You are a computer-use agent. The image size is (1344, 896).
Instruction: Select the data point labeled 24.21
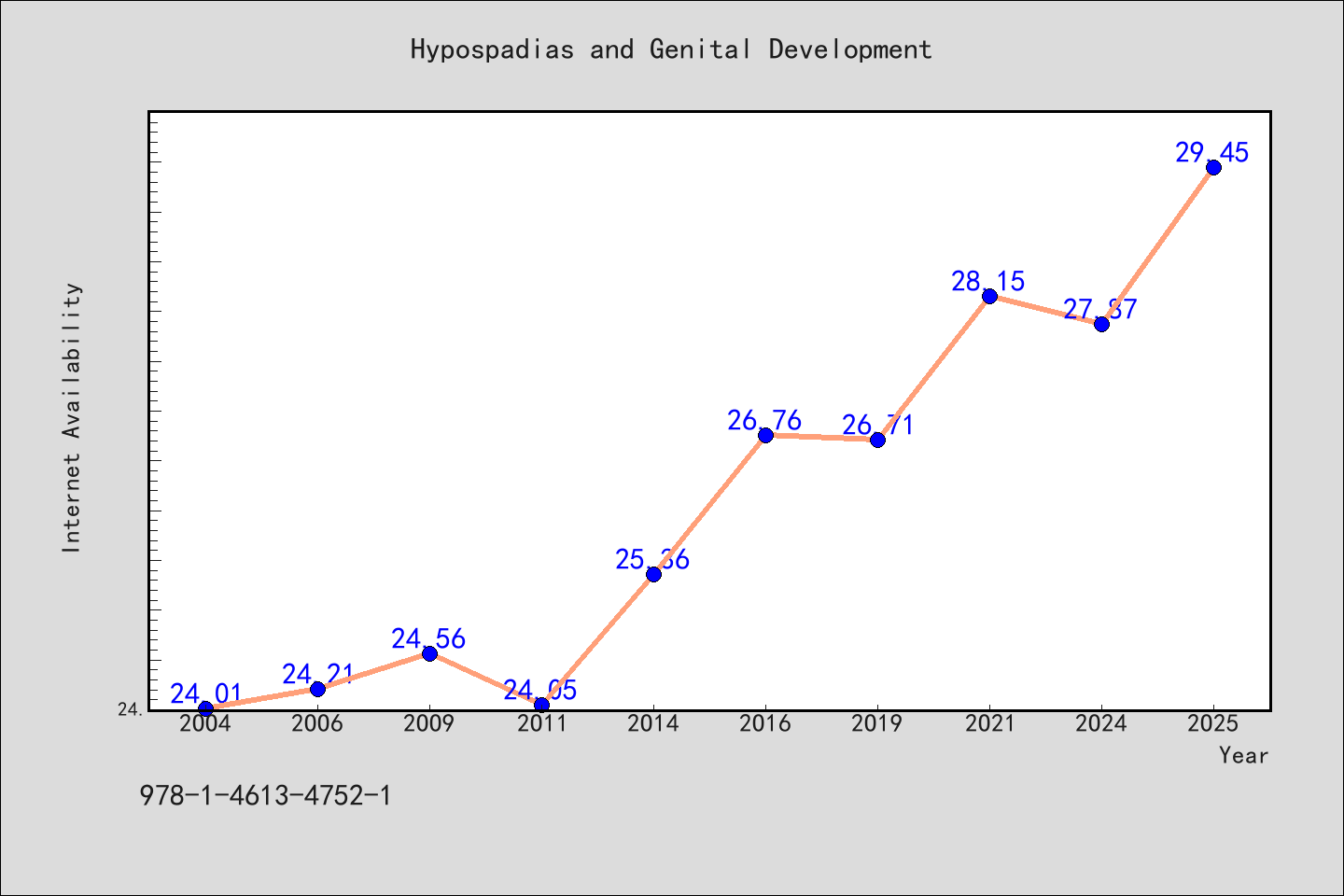click(x=317, y=689)
